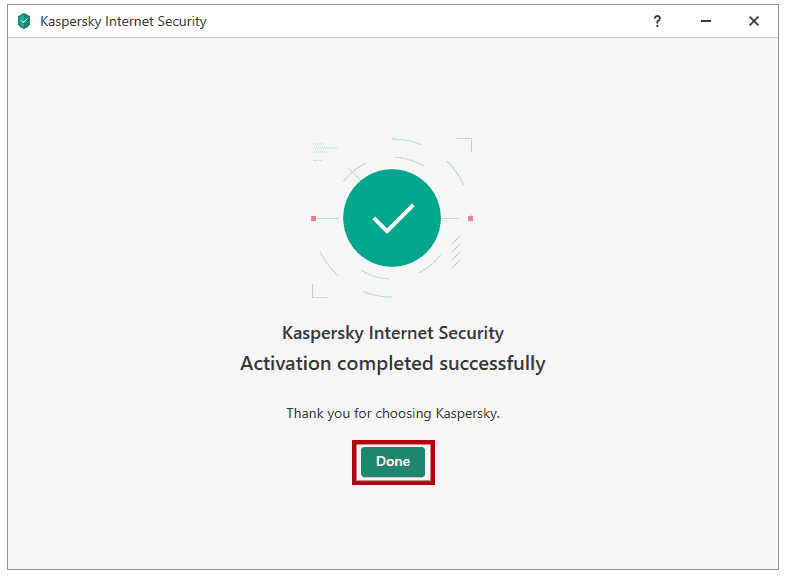
Task: Click the green success checkmark circle
Action: pos(392,218)
